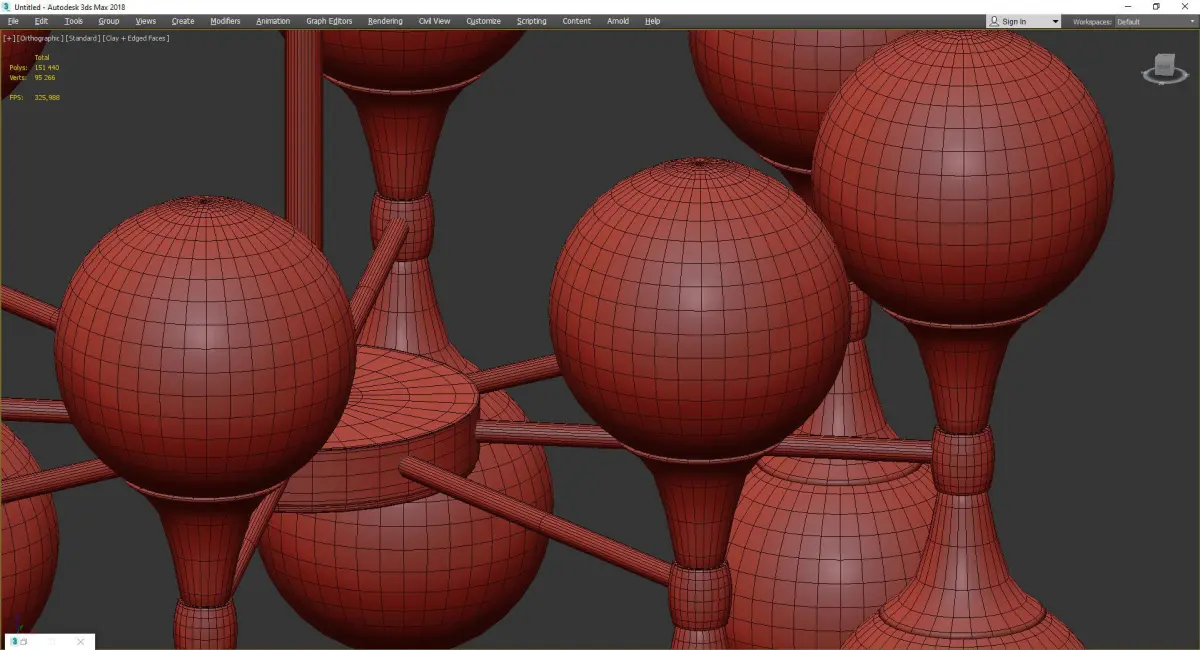This screenshot has width=1200, height=650.
Task: Open the Graph Editors menu
Action: click(x=329, y=21)
